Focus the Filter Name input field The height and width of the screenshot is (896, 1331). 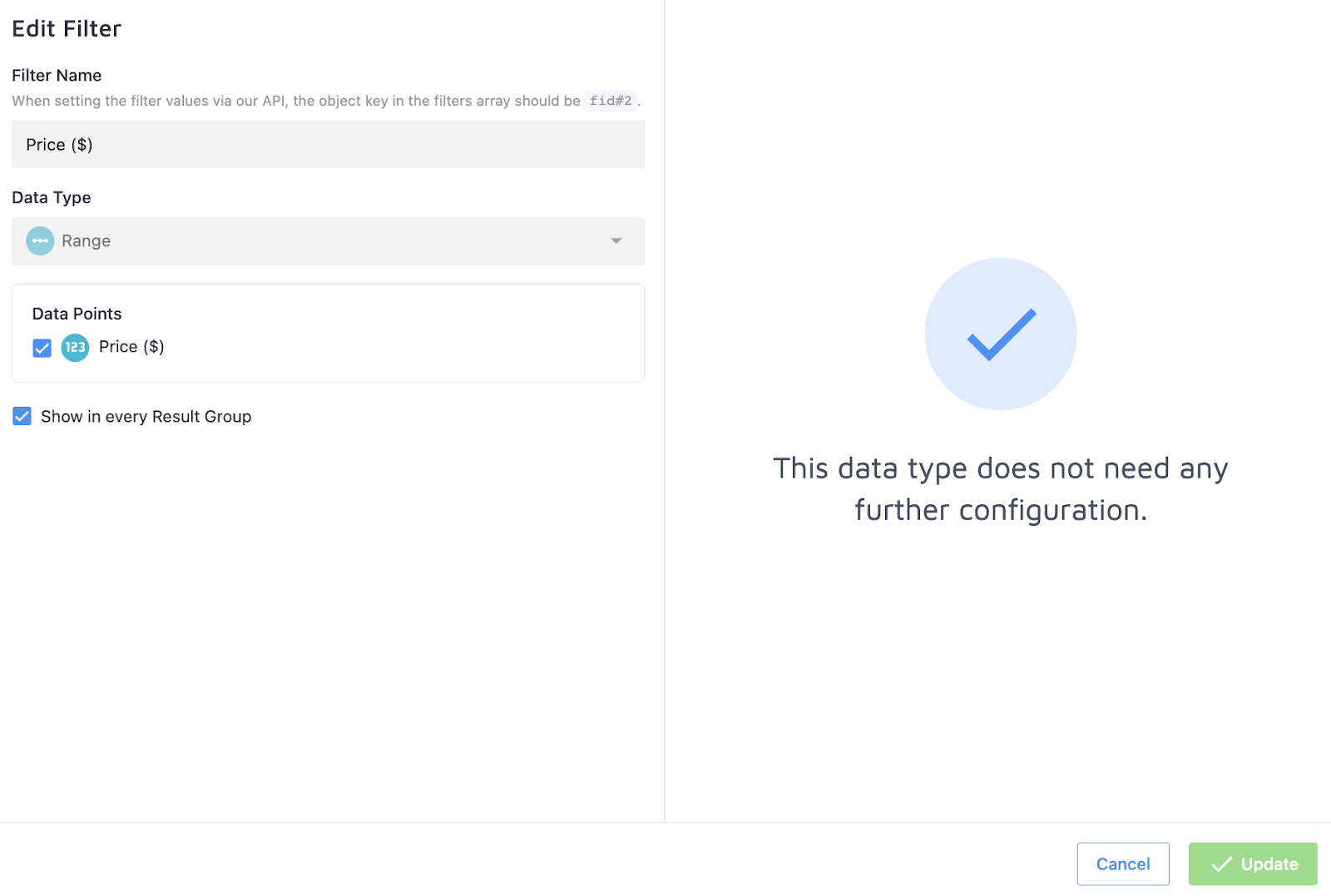point(328,145)
